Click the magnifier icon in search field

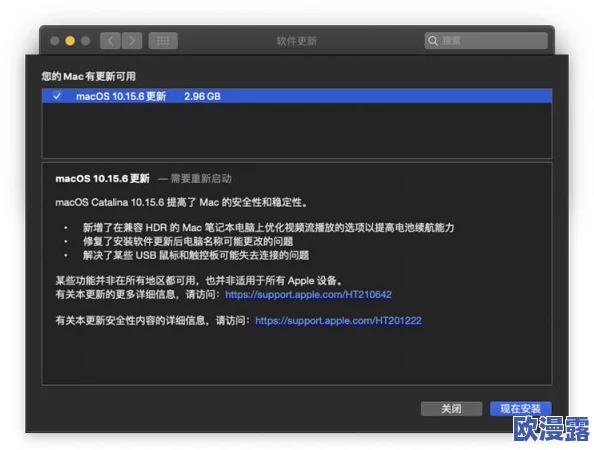pos(433,41)
